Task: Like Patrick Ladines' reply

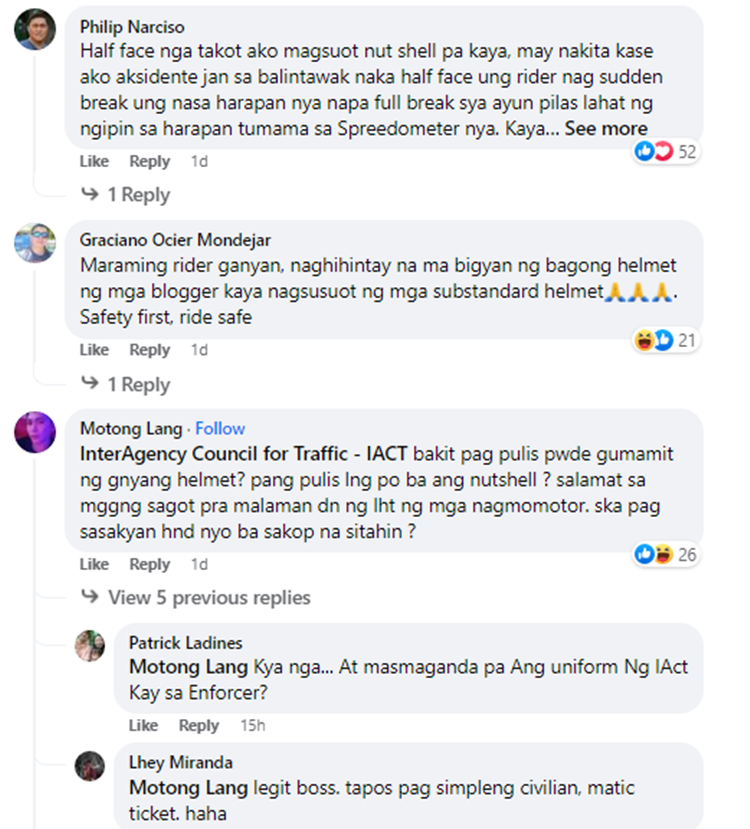Action: pos(143,725)
